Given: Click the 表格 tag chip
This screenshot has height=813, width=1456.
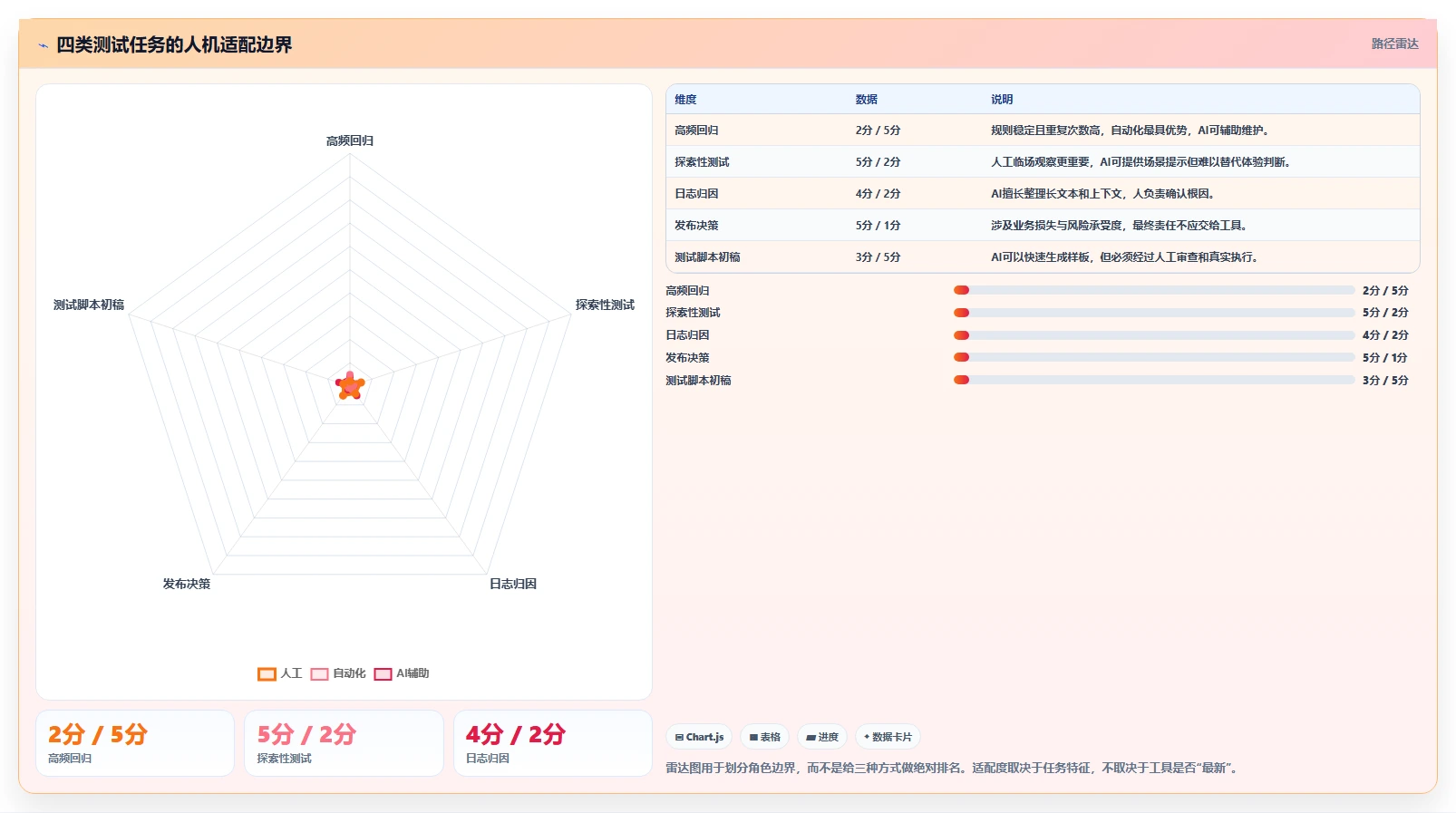Looking at the screenshot, I should click(x=765, y=737).
